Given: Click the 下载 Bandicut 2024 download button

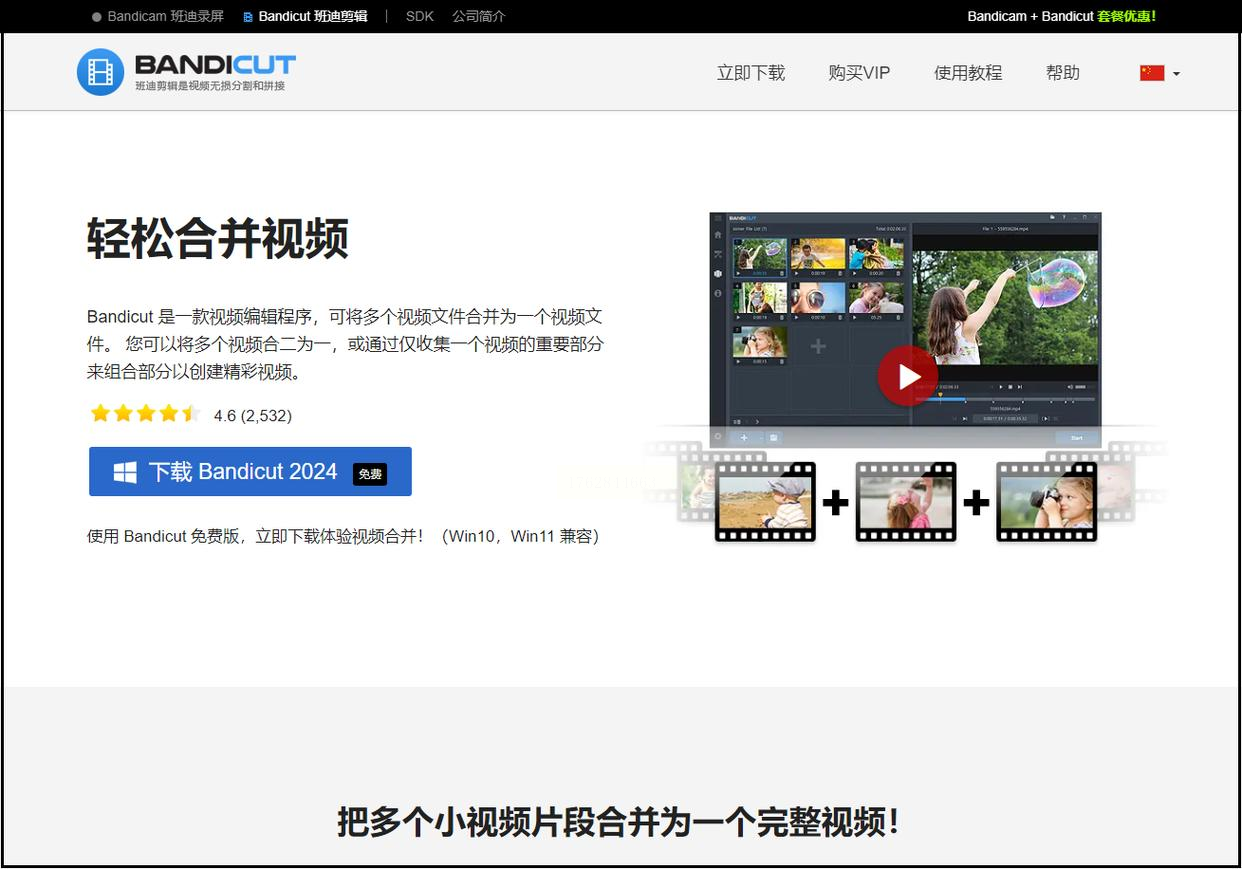Looking at the screenshot, I should coord(250,471).
